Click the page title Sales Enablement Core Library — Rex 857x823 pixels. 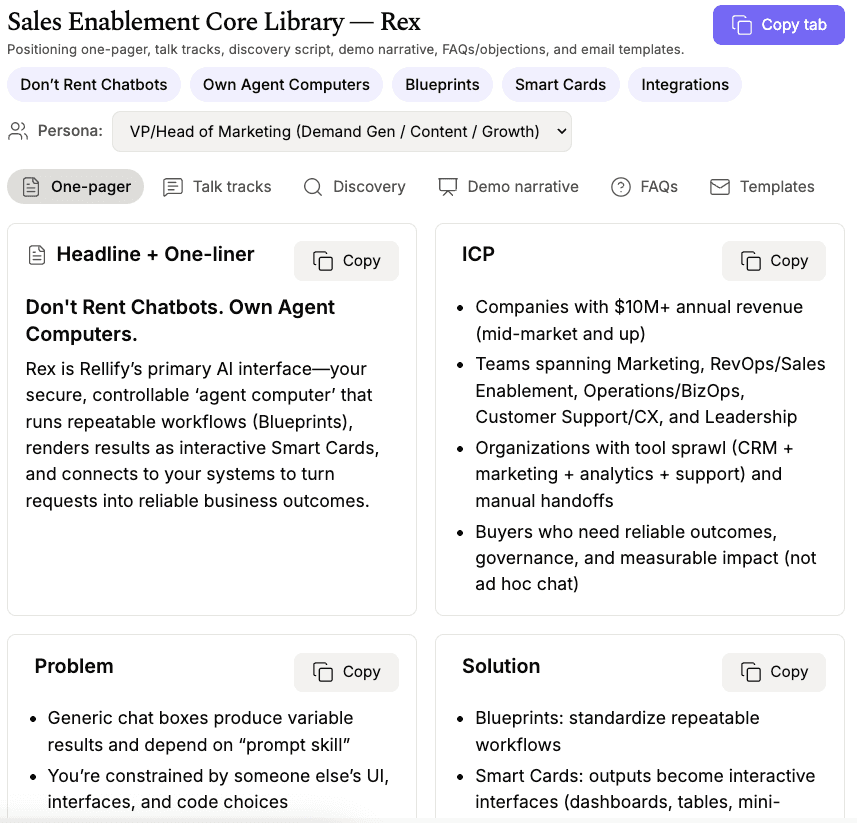214,22
